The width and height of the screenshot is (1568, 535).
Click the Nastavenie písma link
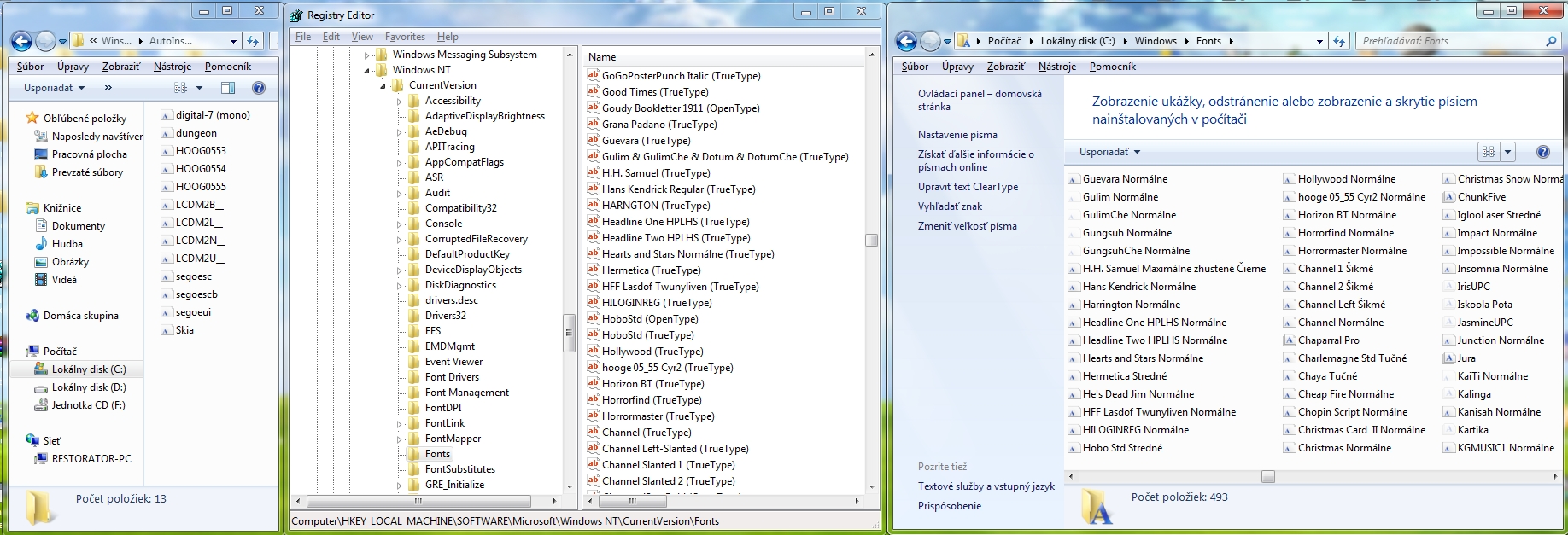[957, 135]
